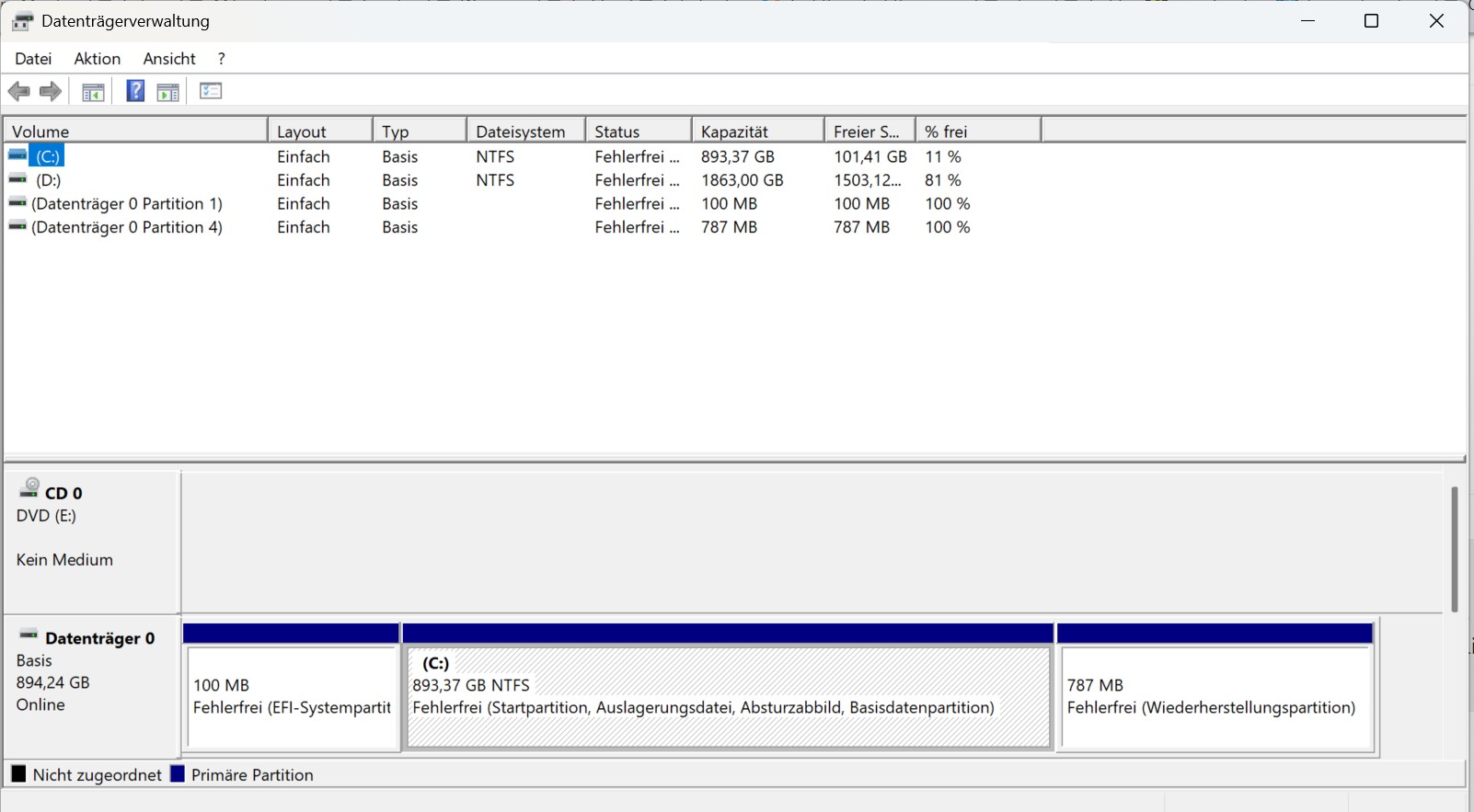Viewport: 1474px width, 812px height.
Task: Click the Kein Medium status text
Action: coord(64,559)
